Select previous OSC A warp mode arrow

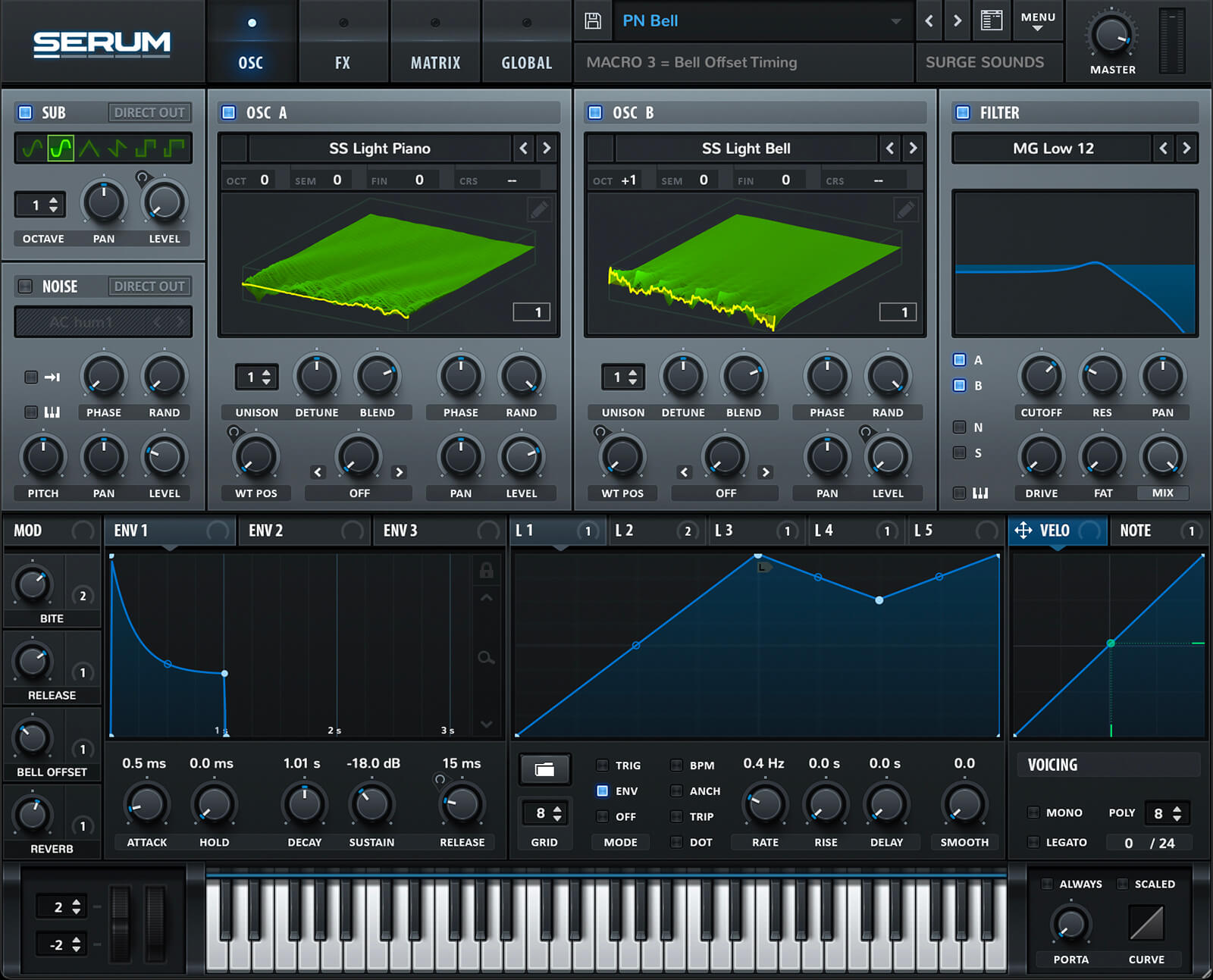tap(318, 472)
